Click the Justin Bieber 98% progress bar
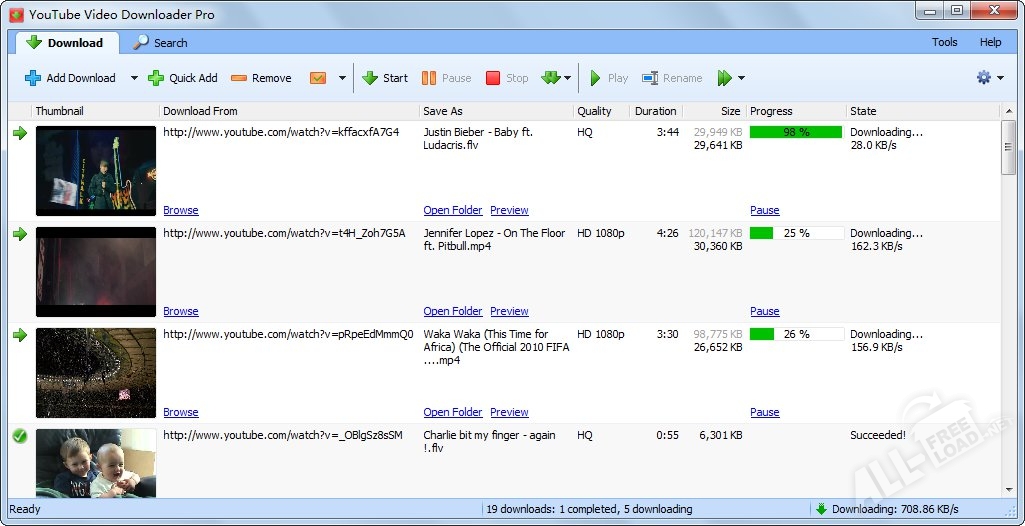The width and height of the screenshot is (1025, 526). (796, 132)
